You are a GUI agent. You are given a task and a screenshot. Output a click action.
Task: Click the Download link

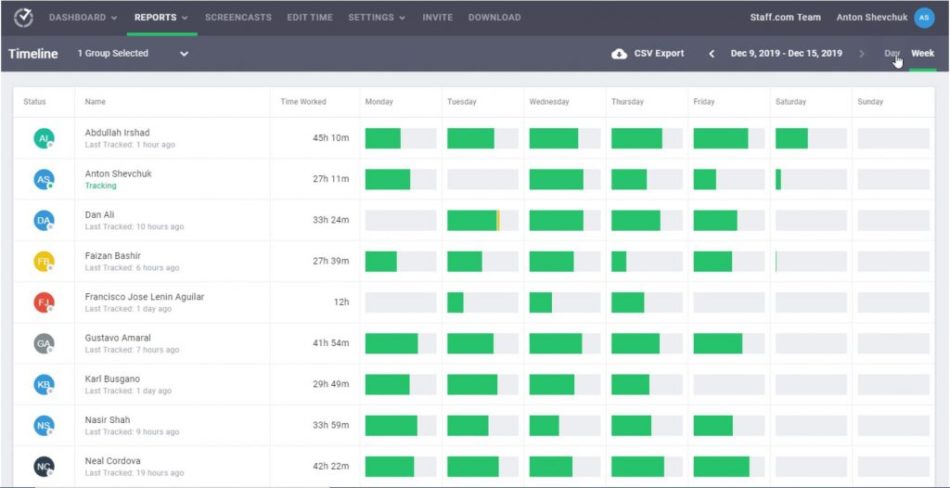(494, 18)
